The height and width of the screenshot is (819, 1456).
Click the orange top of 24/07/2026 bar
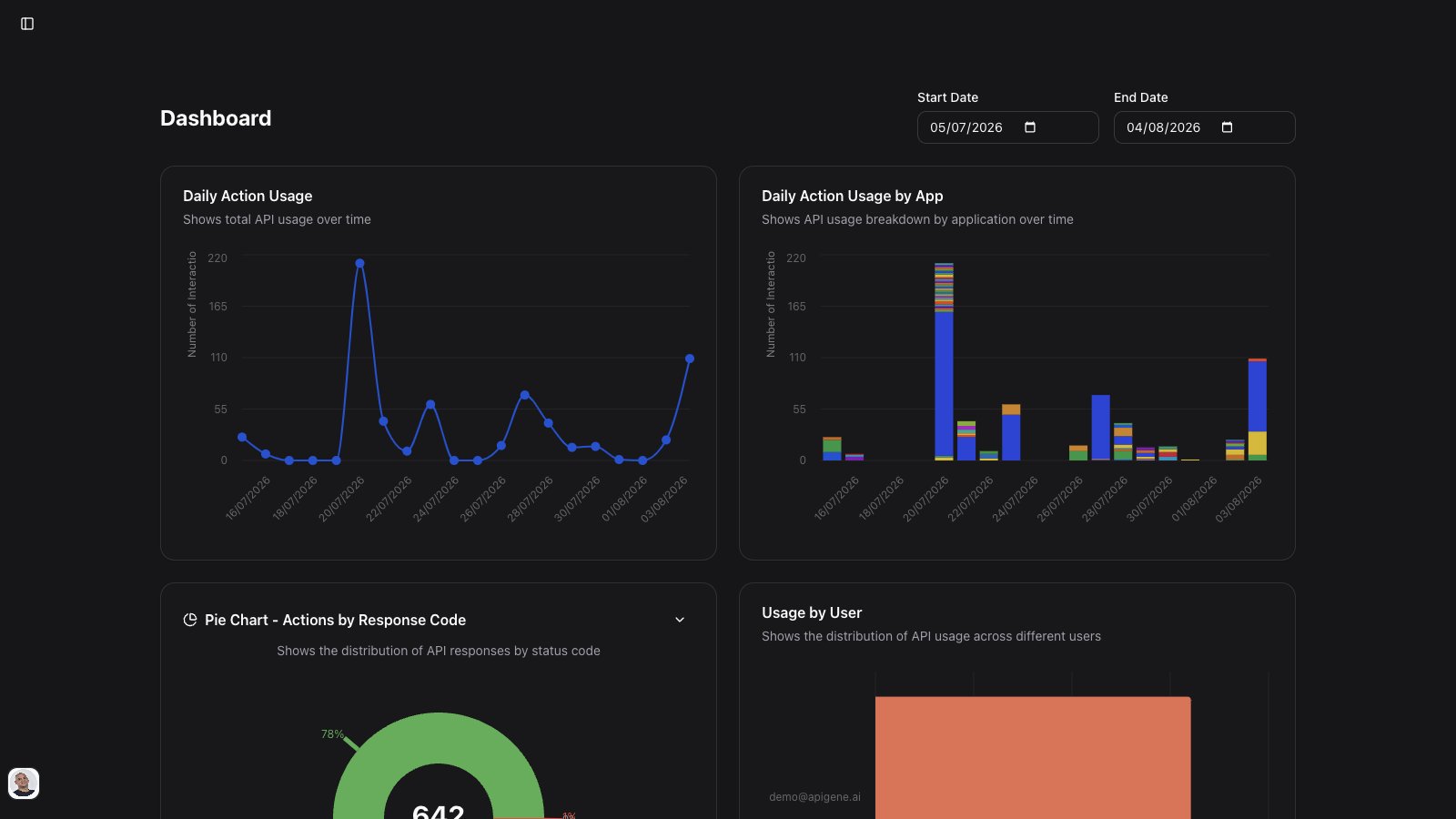(1011, 409)
